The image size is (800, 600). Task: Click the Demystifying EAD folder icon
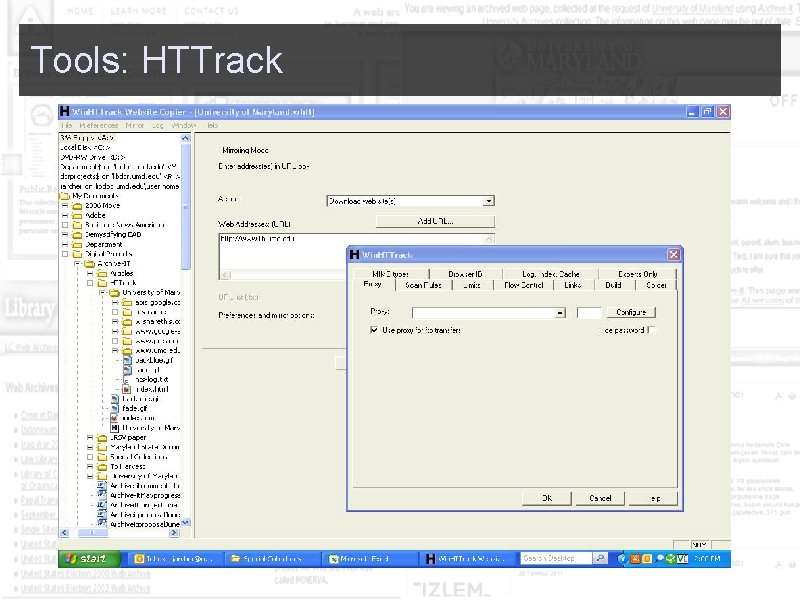click(x=77, y=235)
